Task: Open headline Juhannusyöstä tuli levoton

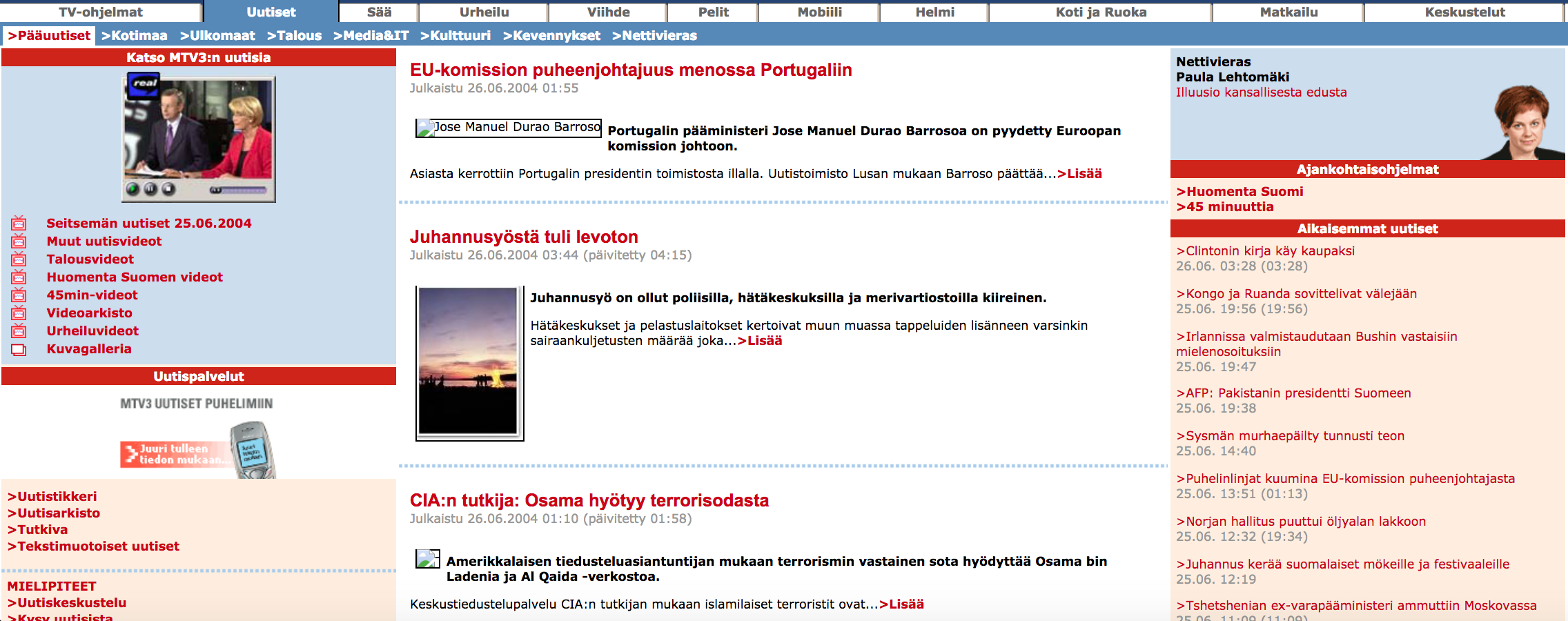Action: click(x=523, y=237)
